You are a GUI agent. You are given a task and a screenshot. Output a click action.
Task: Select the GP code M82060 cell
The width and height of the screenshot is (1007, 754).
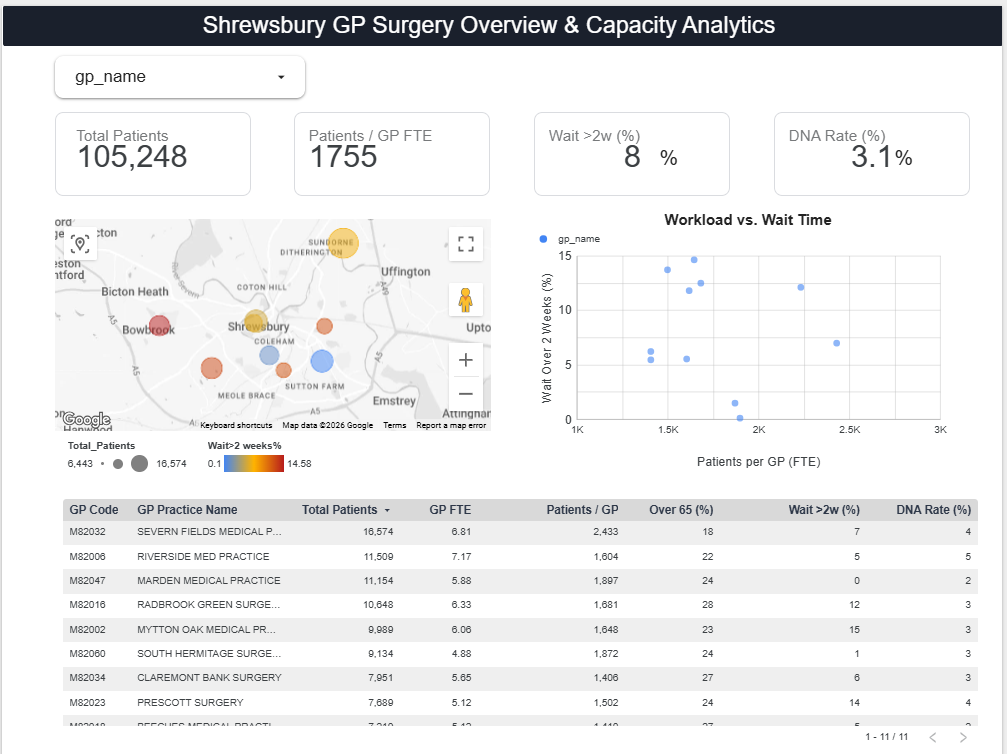[87, 654]
